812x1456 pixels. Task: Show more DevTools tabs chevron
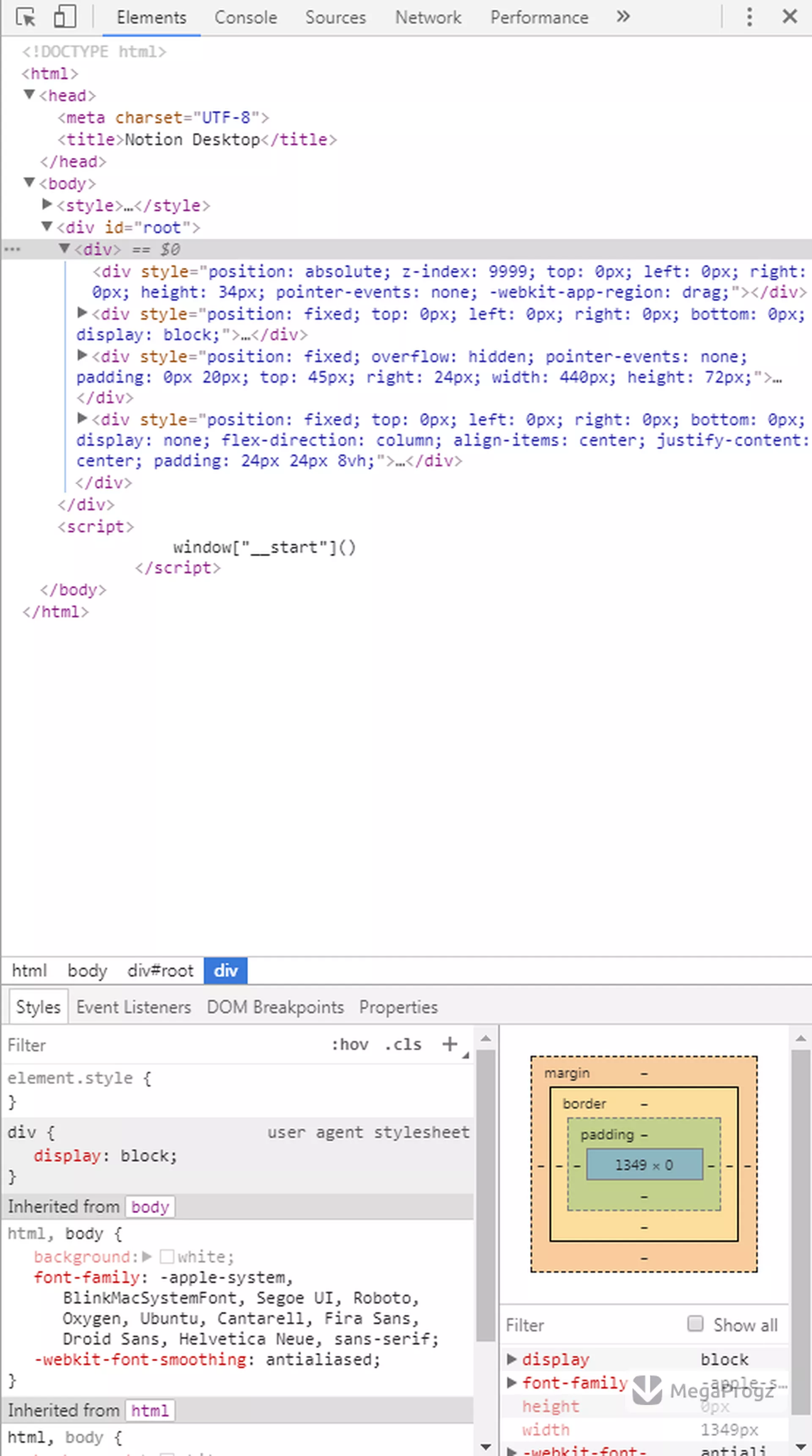pos(623,17)
